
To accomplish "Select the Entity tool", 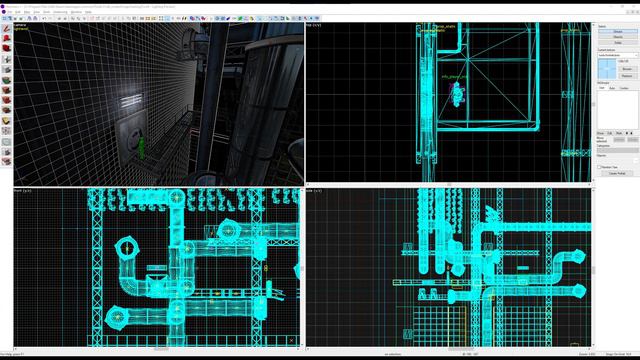I will (x=6, y=59).
